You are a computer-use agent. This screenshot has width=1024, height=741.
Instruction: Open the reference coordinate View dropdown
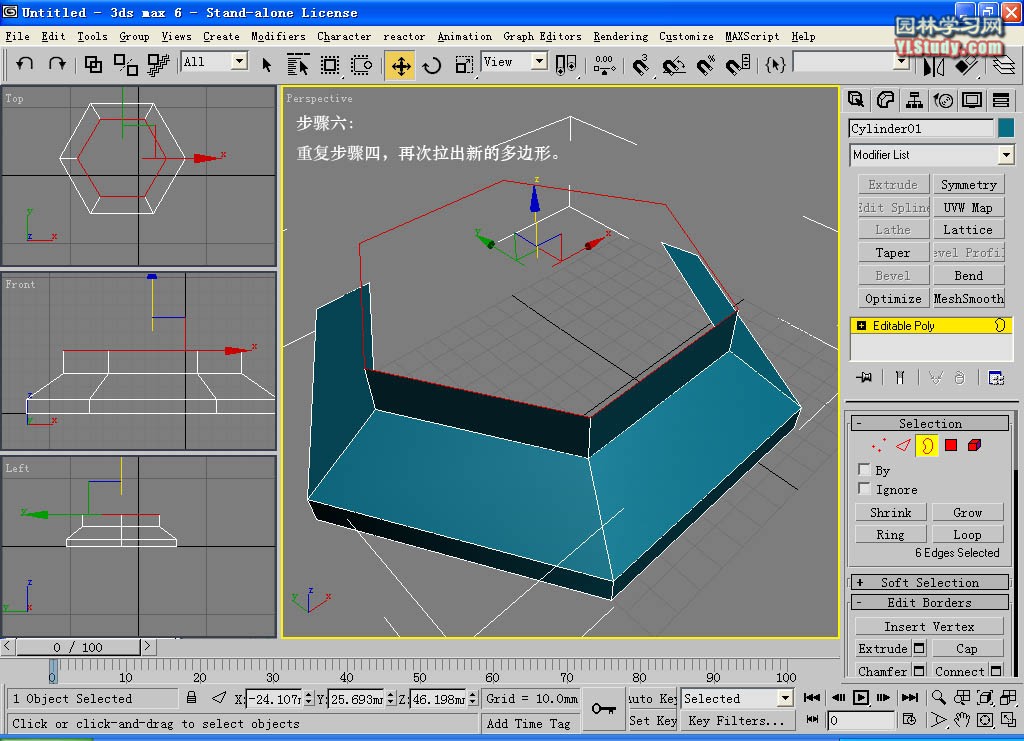point(539,62)
